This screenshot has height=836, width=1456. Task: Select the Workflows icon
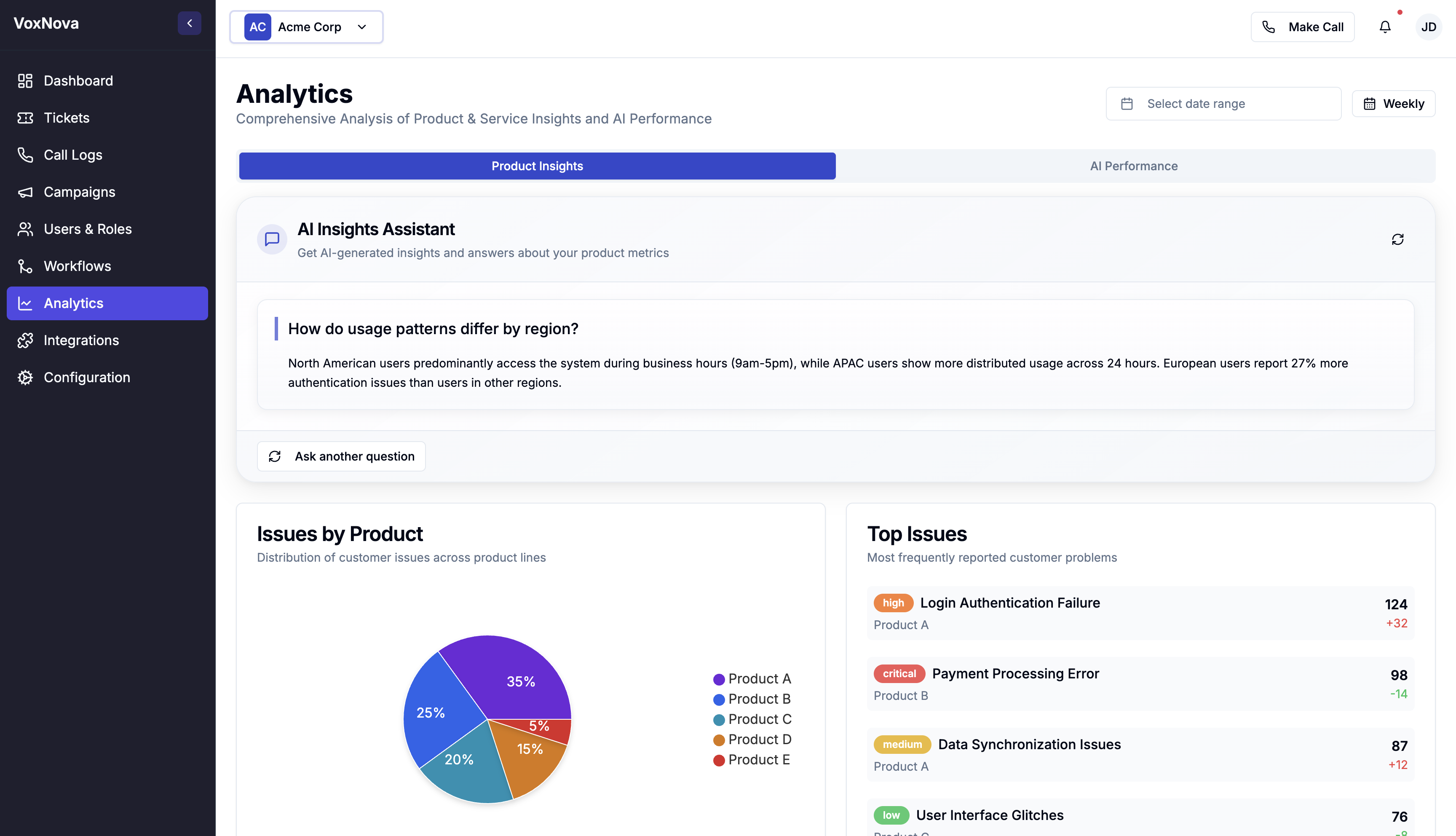(25, 266)
